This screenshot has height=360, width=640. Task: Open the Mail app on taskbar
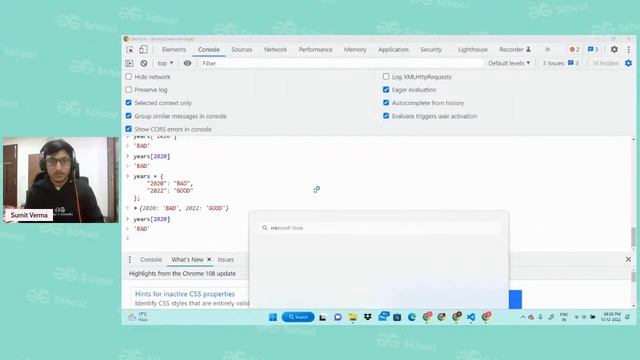(x=383, y=316)
